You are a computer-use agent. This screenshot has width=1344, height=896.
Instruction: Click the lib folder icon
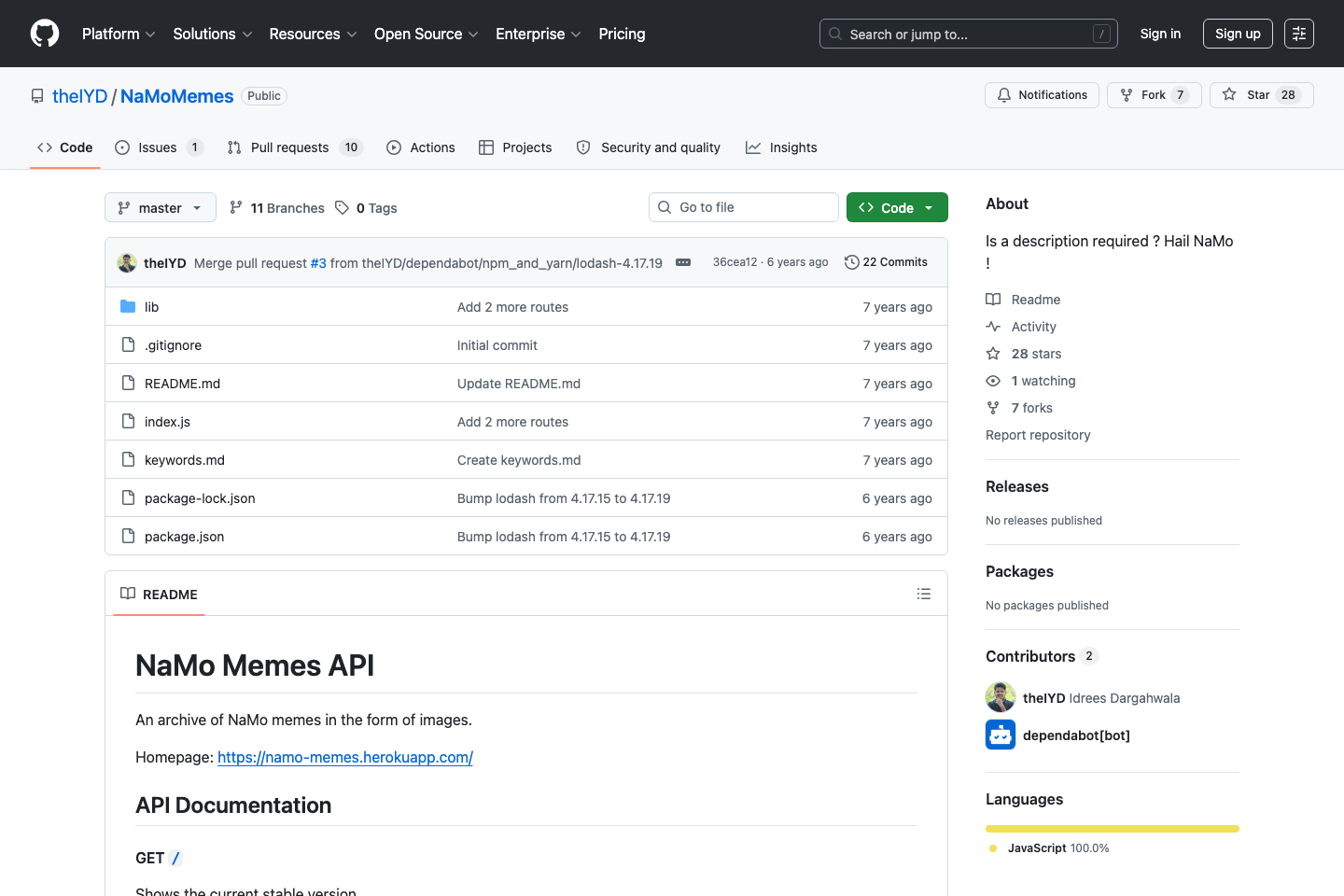pos(128,306)
